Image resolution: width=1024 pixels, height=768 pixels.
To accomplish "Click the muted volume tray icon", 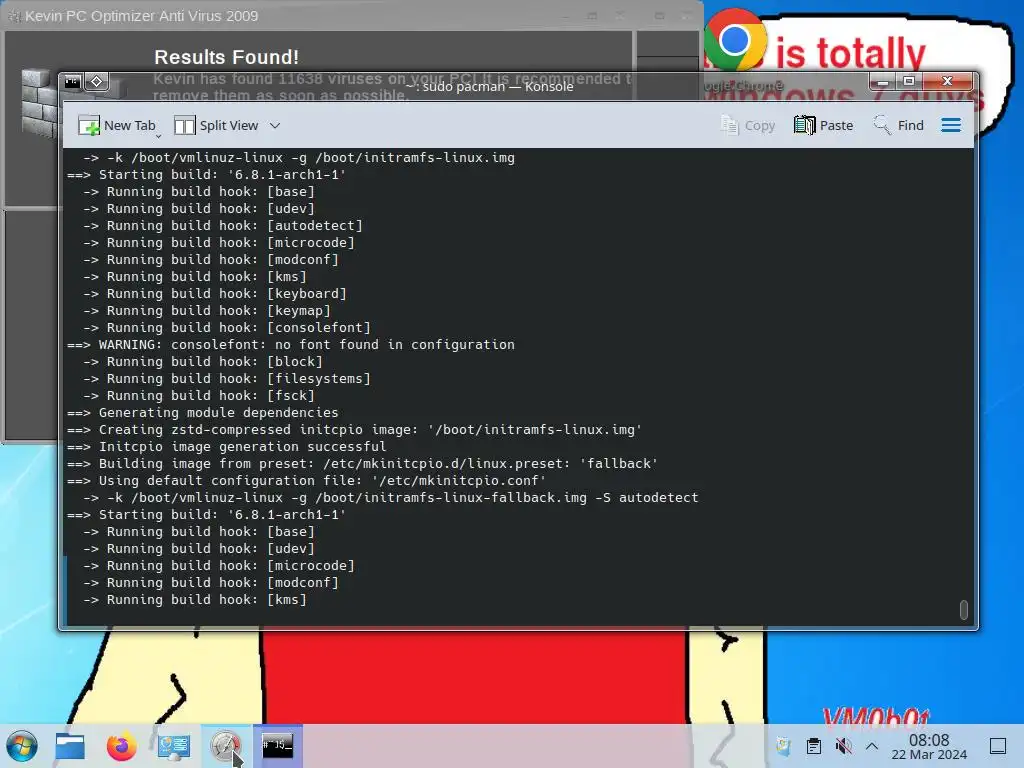I will tap(843, 746).
